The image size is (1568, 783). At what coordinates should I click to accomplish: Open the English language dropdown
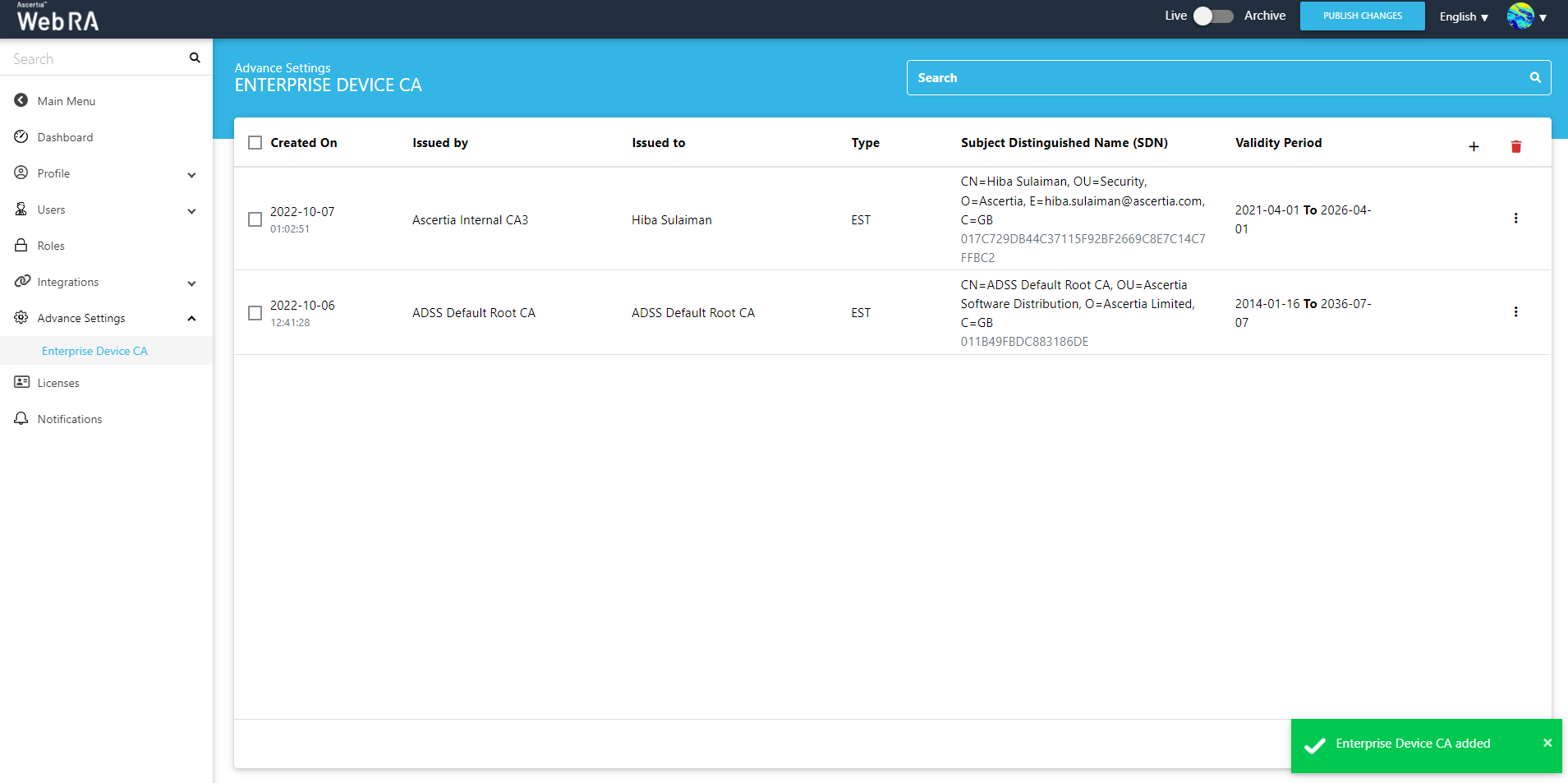[x=1463, y=17]
